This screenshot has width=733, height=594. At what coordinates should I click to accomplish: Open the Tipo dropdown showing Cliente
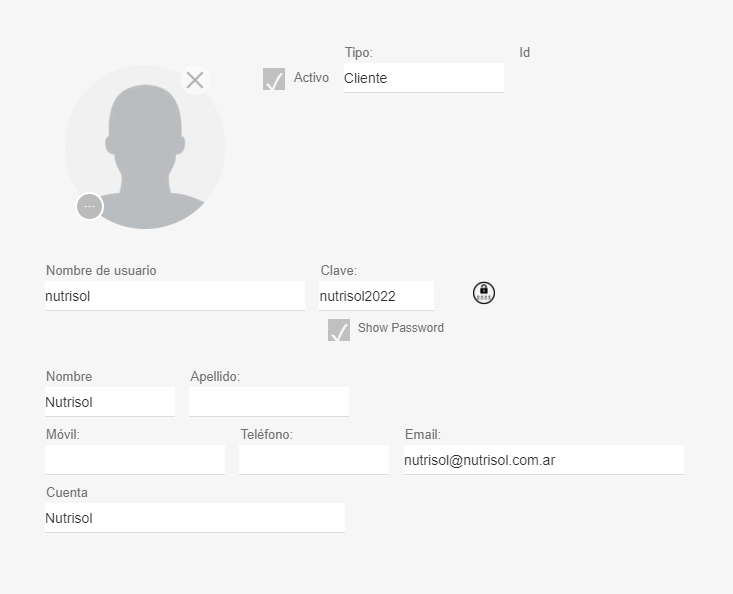click(424, 78)
